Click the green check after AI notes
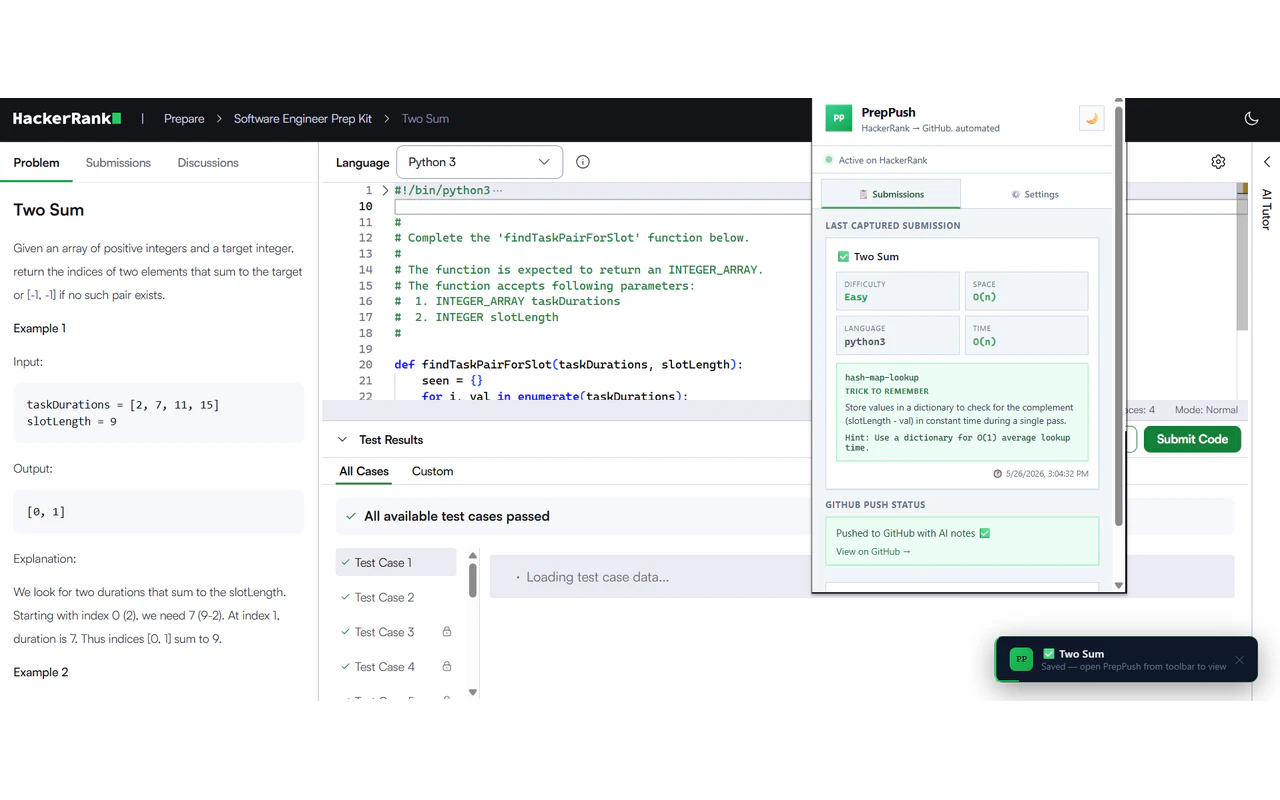 (x=984, y=533)
